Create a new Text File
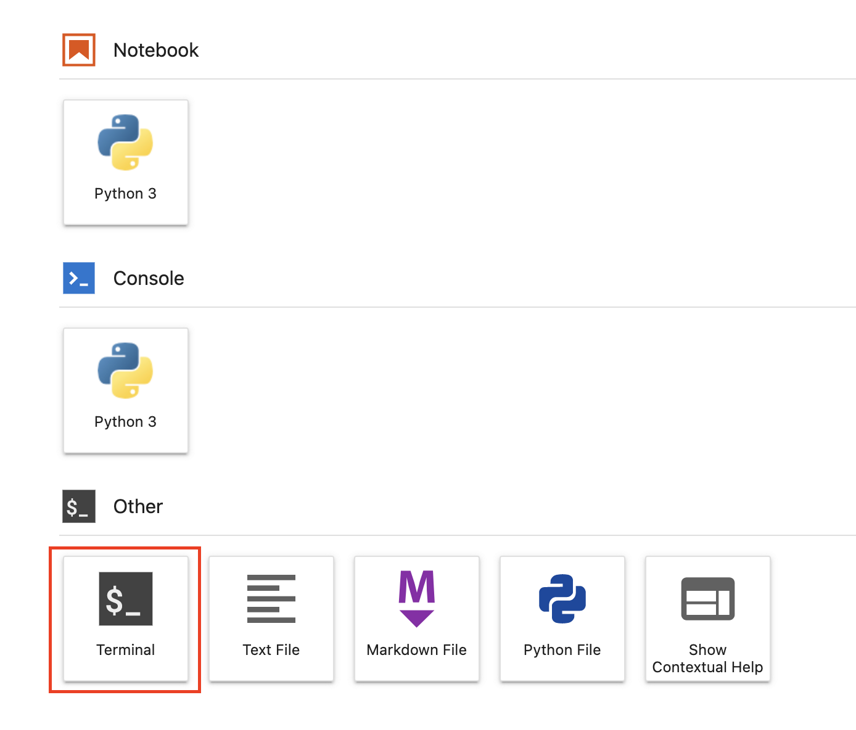The height and width of the screenshot is (730, 856). coord(271,619)
